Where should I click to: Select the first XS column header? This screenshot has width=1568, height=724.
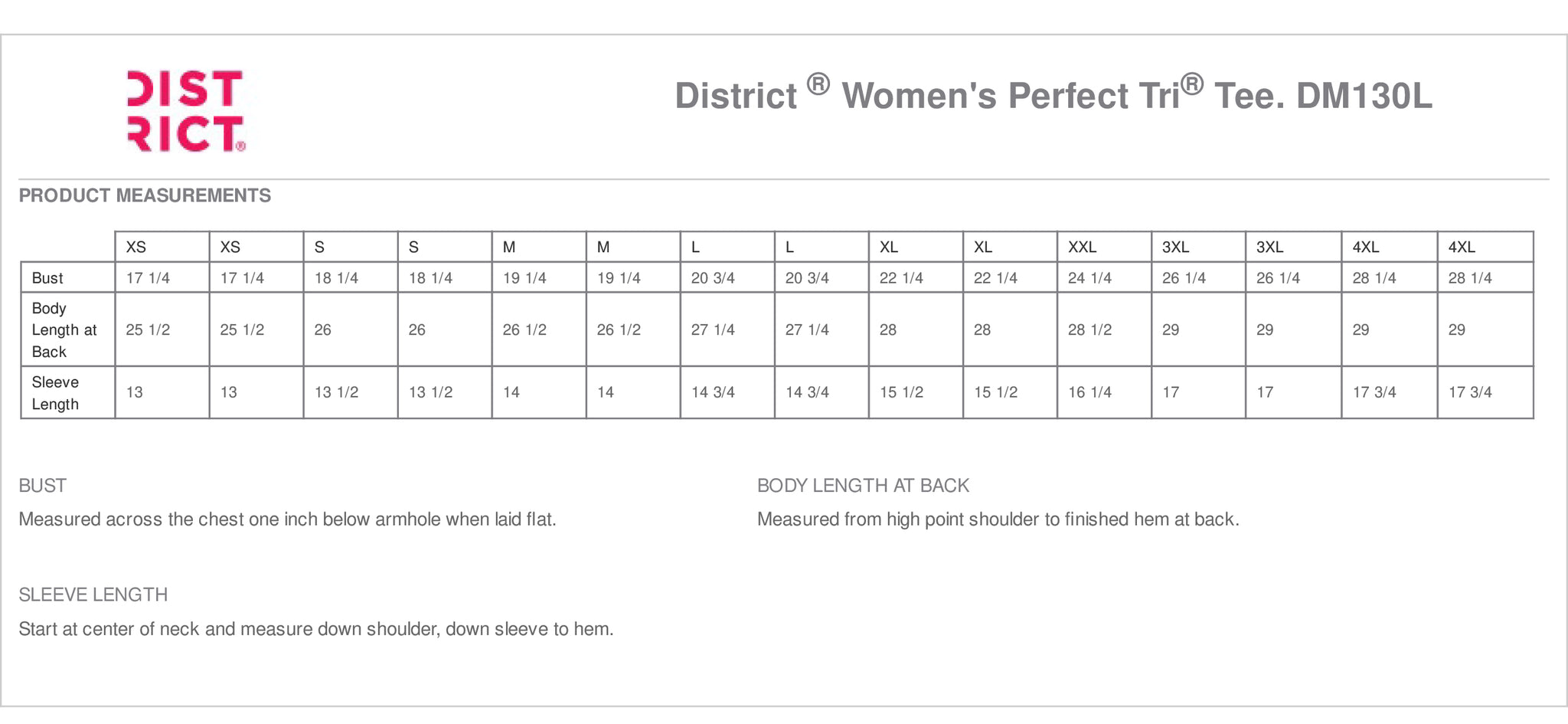pyautogui.click(x=136, y=247)
